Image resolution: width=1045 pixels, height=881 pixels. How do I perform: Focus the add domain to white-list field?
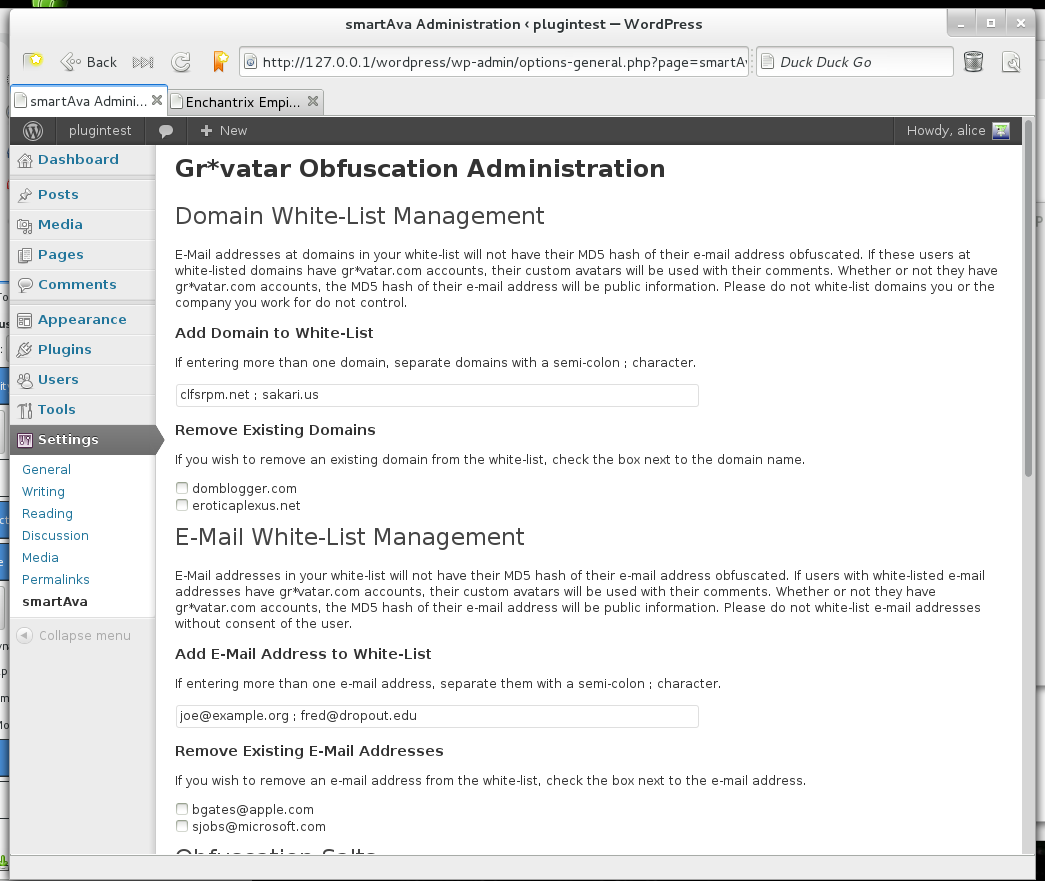437,395
